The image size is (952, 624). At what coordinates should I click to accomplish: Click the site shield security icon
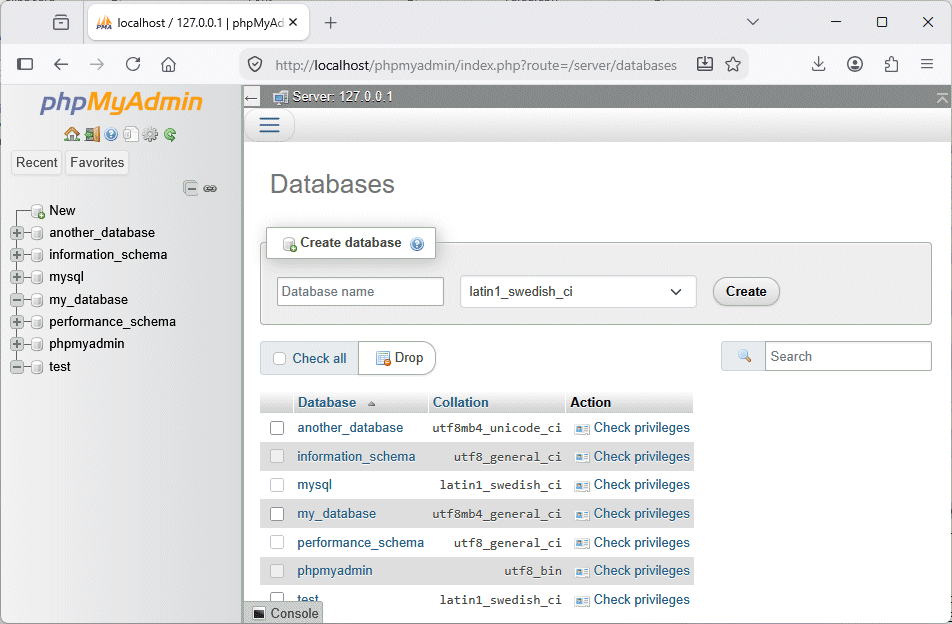point(255,64)
